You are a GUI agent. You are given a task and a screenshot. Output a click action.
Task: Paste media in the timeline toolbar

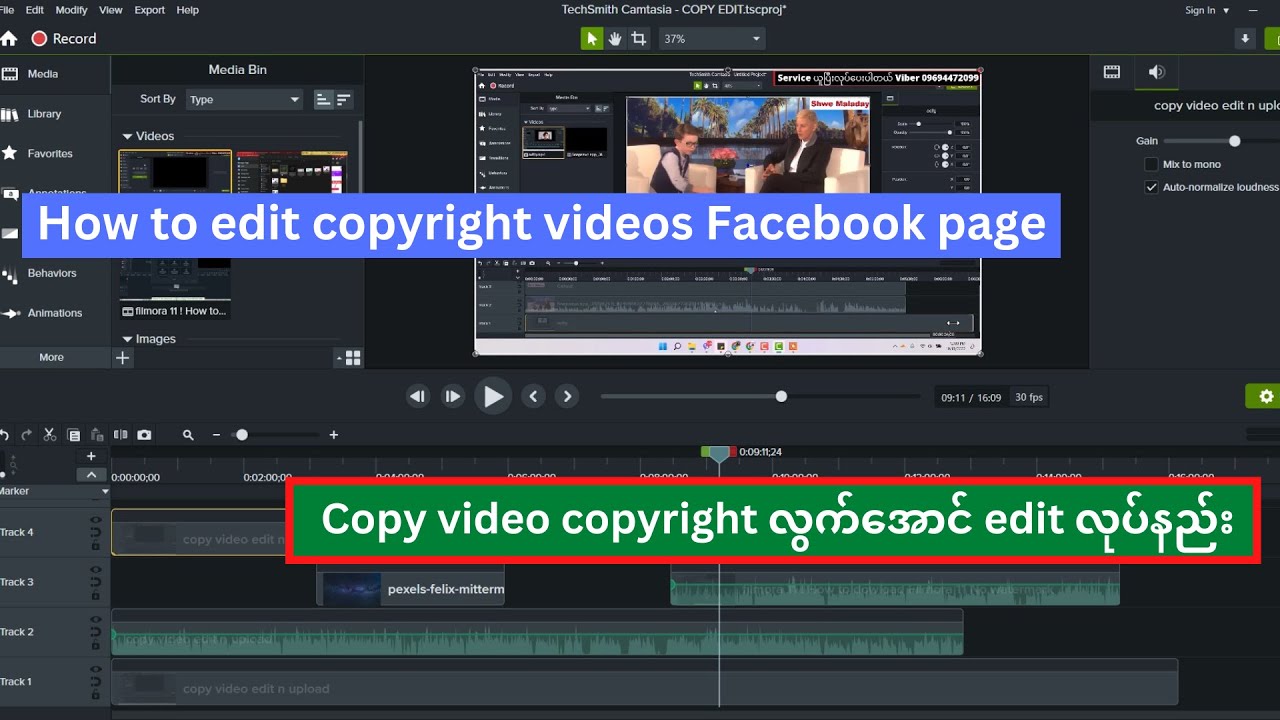point(97,435)
